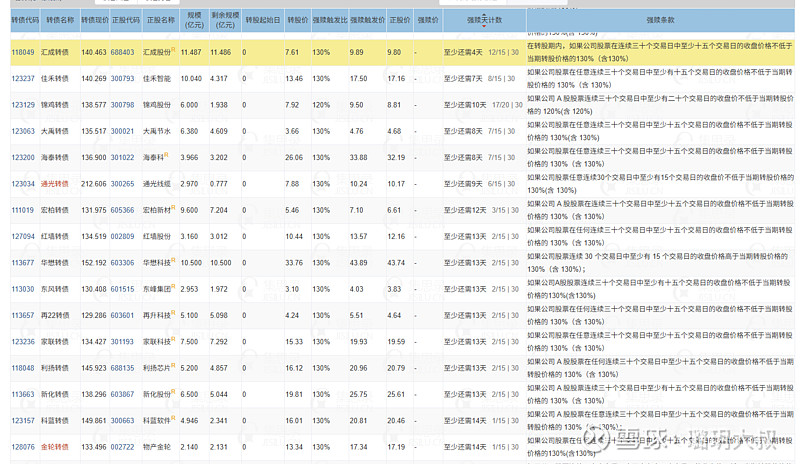Open bond code link 127094

click(23, 237)
